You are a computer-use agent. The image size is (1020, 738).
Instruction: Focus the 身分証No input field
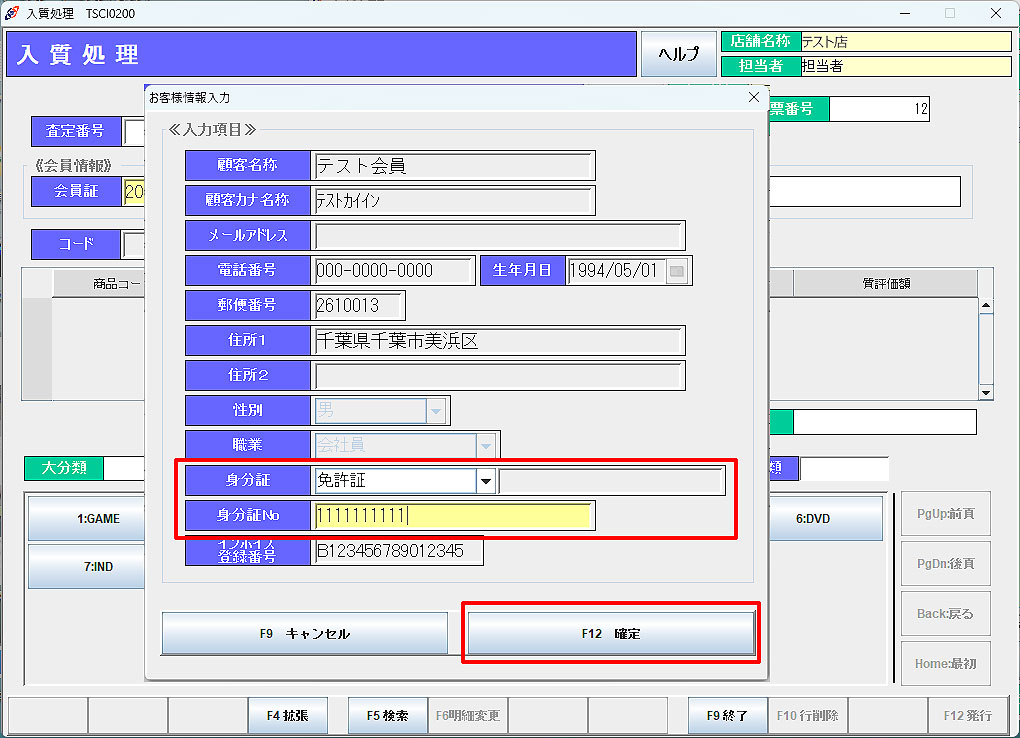coord(452,516)
